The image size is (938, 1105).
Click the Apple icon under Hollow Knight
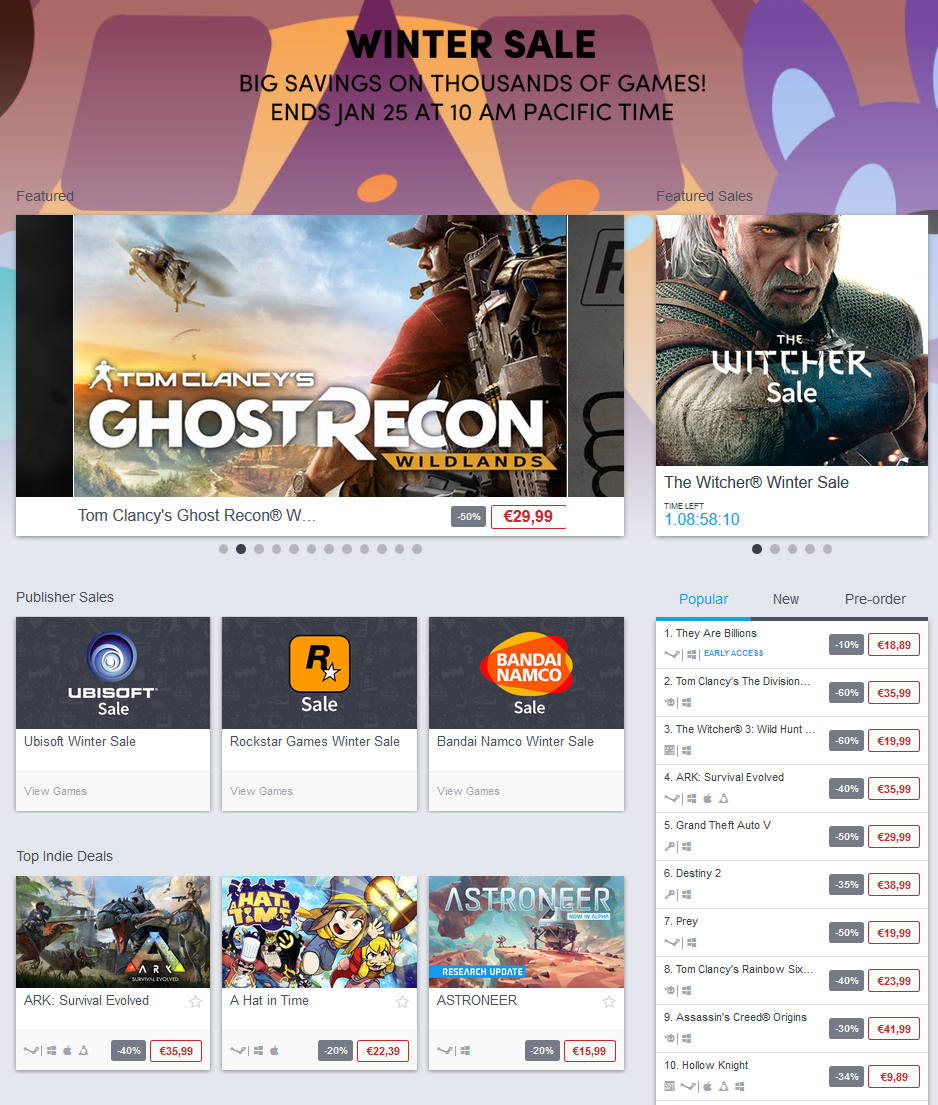tap(708, 1086)
